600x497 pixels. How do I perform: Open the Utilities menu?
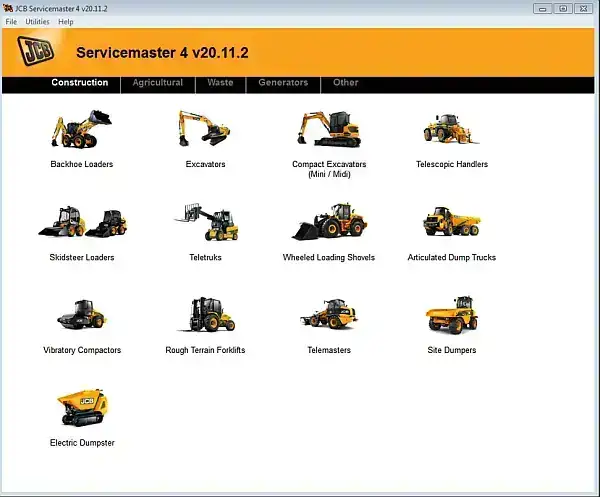[38, 22]
